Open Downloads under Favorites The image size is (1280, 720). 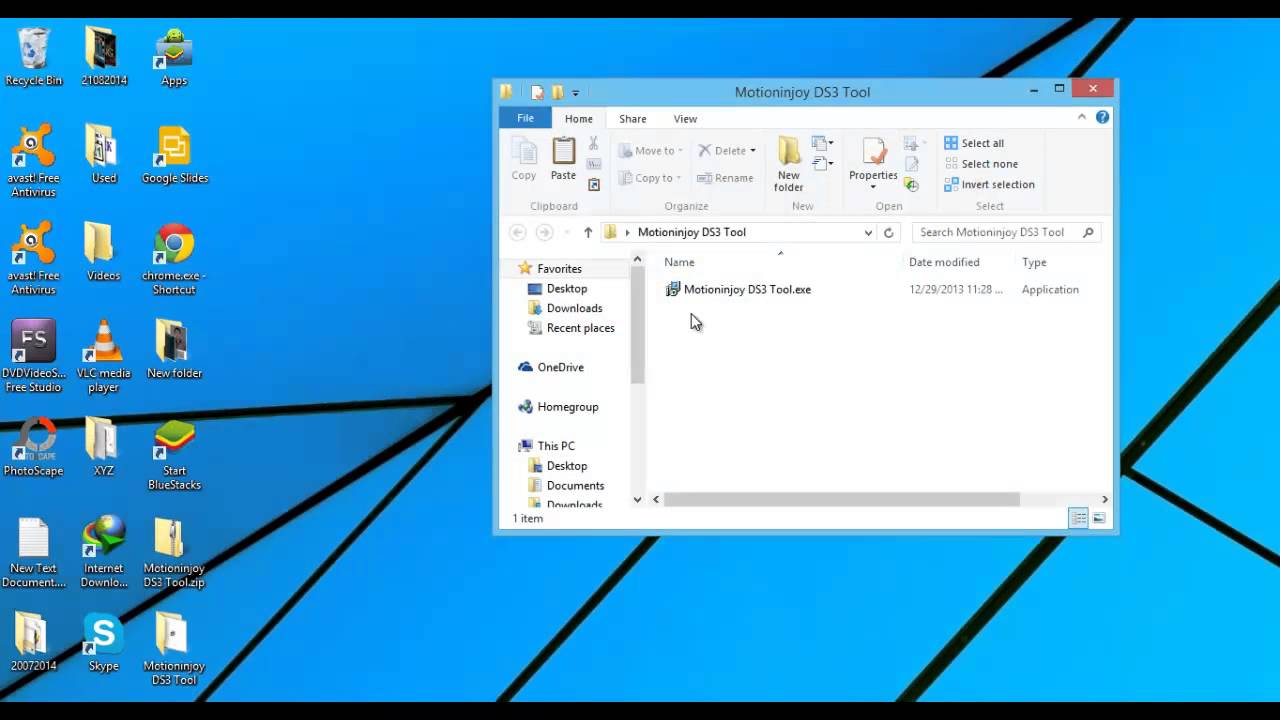[x=574, y=308]
